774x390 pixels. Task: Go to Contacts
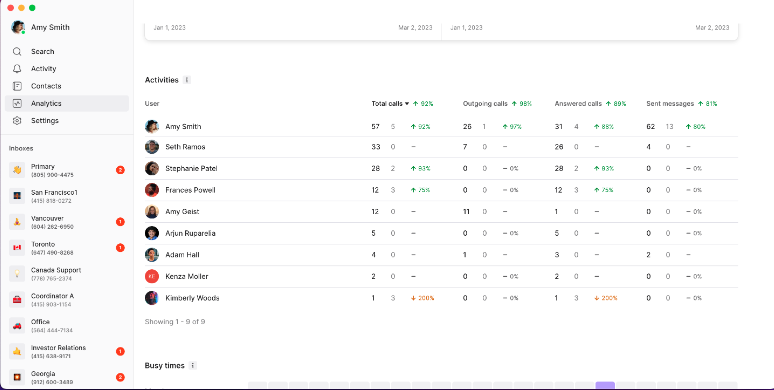tap(67, 86)
